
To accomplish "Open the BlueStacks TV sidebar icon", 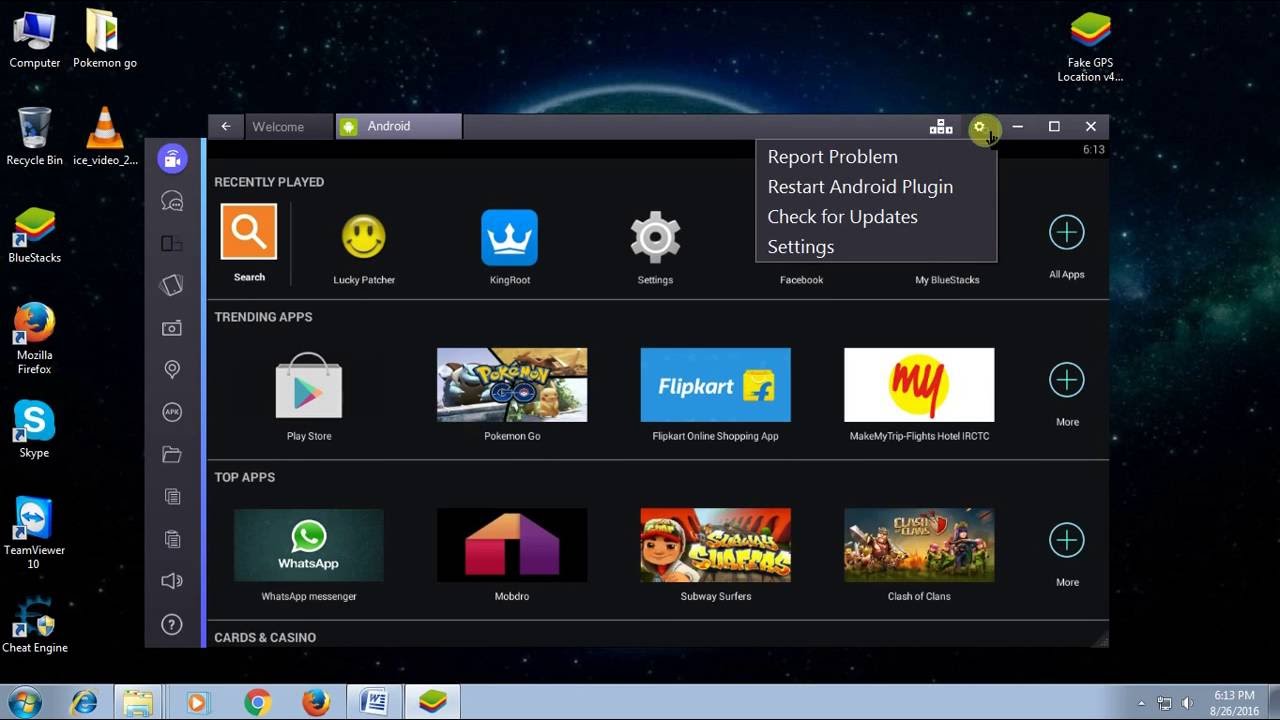I will (172, 158).
